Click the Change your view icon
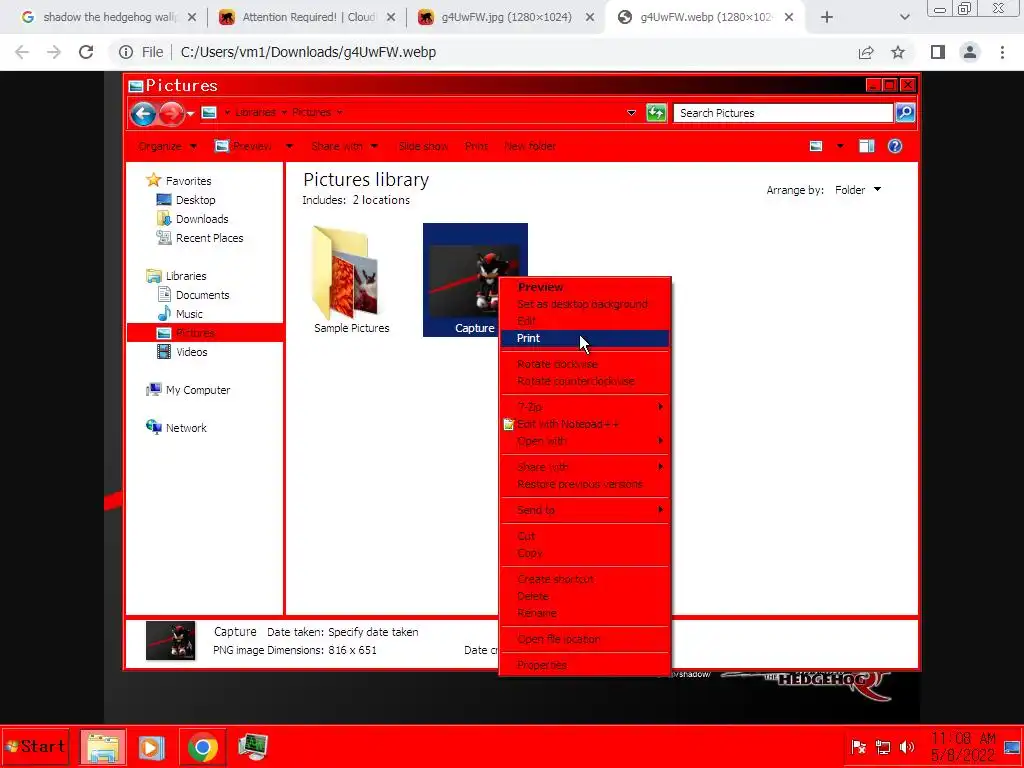This screenshot has height=768, width=1024. (x=816, y=146)
